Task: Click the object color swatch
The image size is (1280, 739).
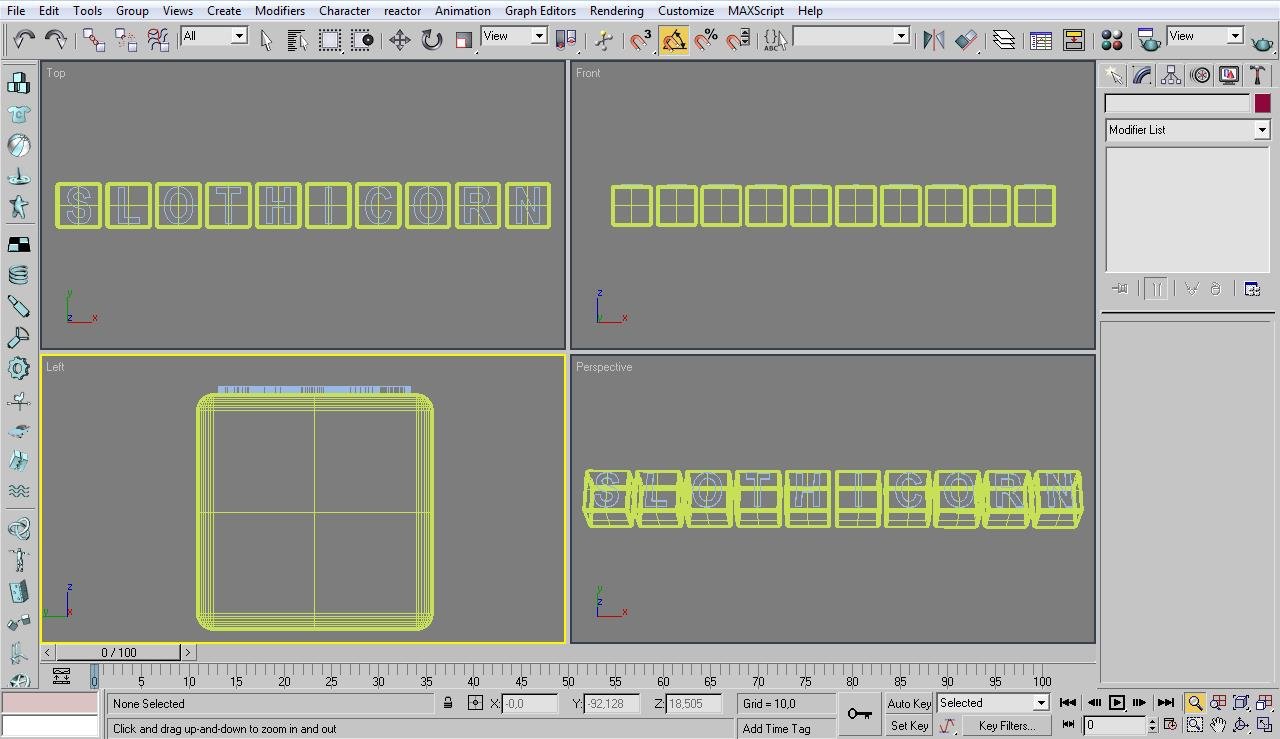Action: point(1262,103)
